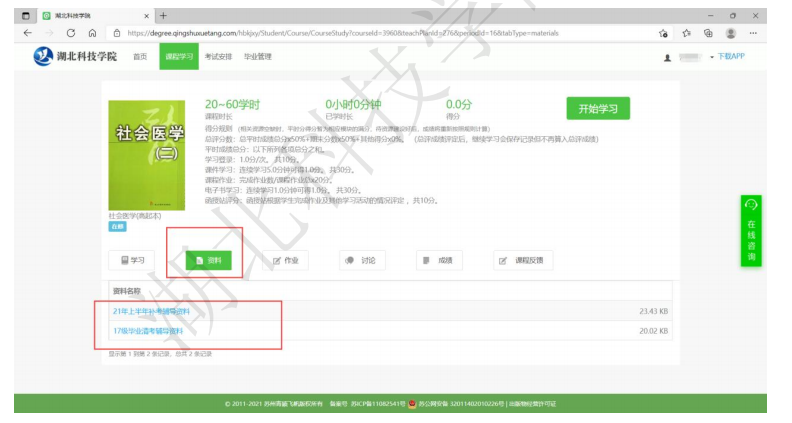The width and height of the screenshot is (792, 423).
Task: Minimize the browser window
Action: [710, 16]
